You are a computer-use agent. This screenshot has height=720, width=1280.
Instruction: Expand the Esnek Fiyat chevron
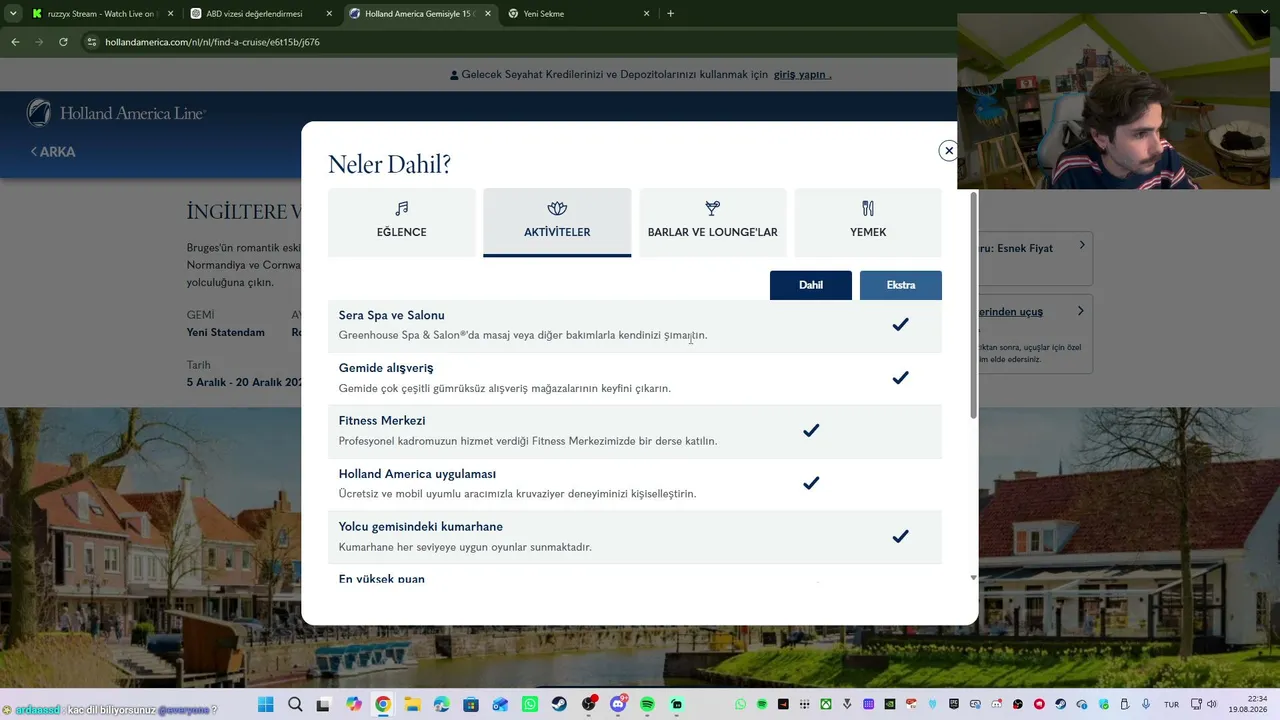pos(1081,245)
